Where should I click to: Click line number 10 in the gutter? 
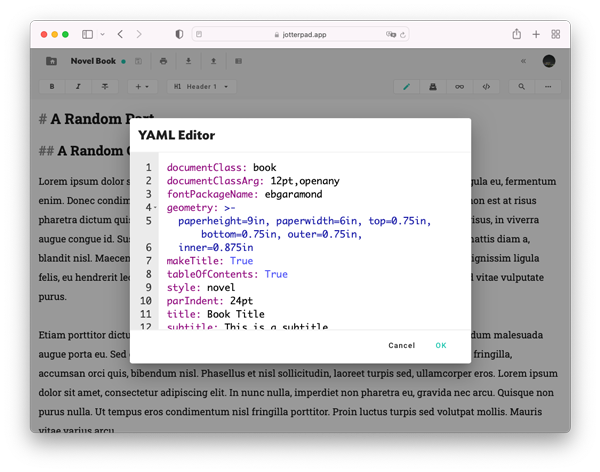coord(146,301)
